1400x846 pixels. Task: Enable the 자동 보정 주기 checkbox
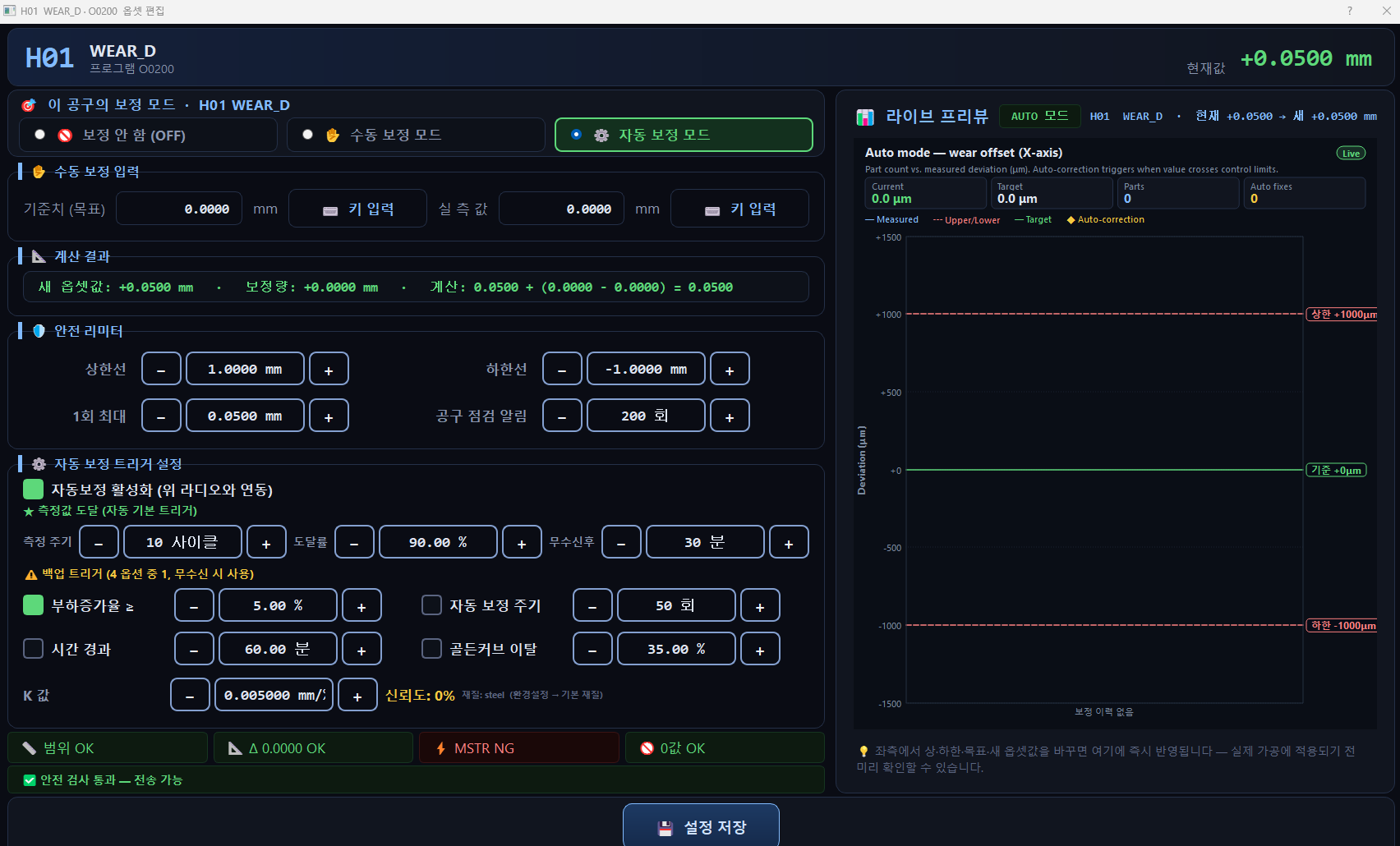(431, 605)
